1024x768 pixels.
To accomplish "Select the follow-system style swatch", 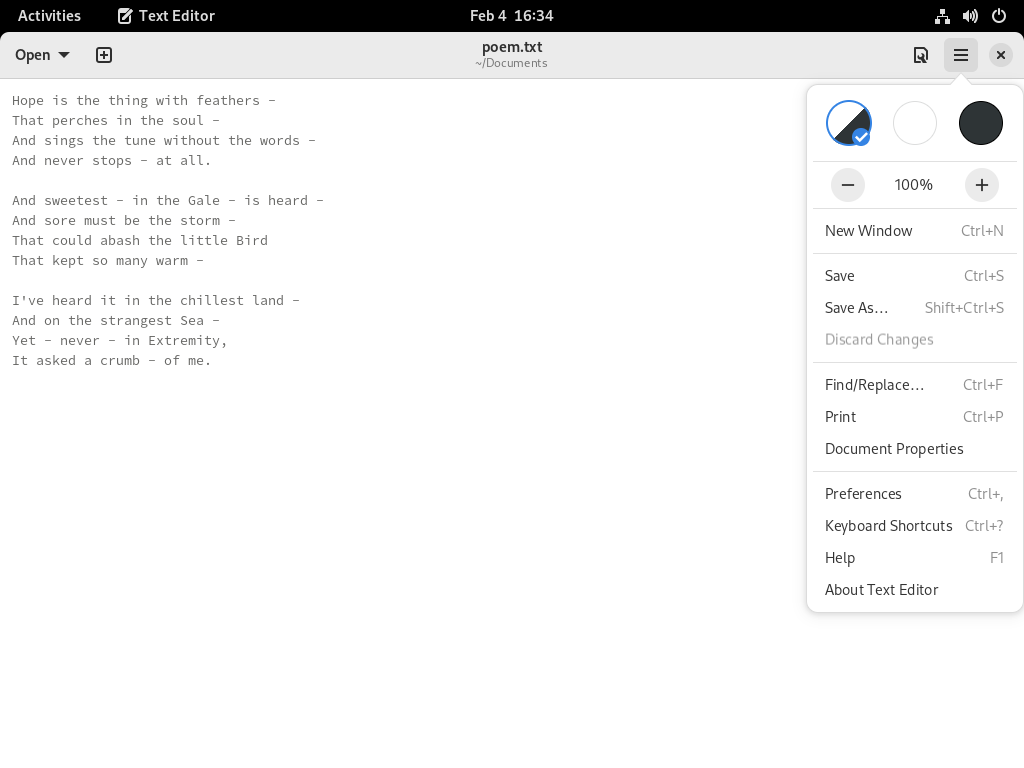I will pyautogui.click(x=849, y=123).
